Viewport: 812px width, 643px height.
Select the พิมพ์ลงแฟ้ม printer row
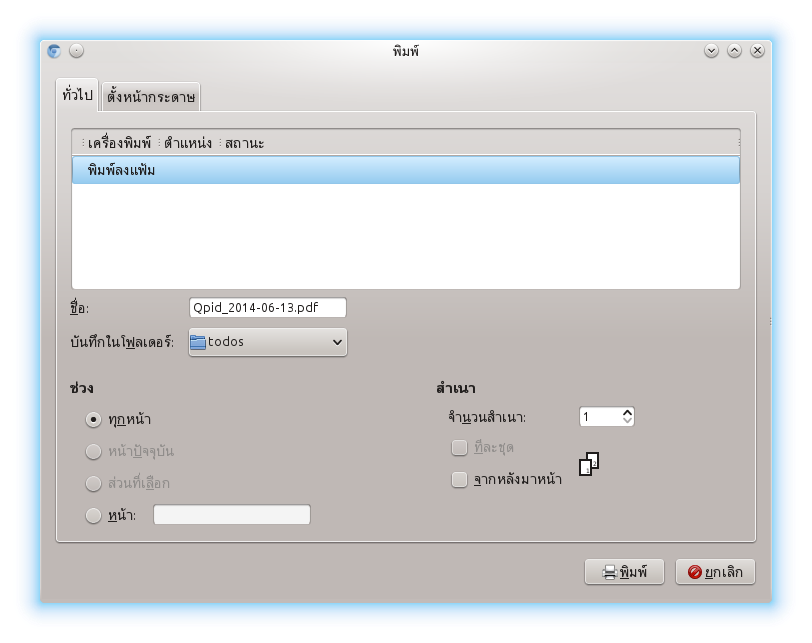[x=406, y=170]
